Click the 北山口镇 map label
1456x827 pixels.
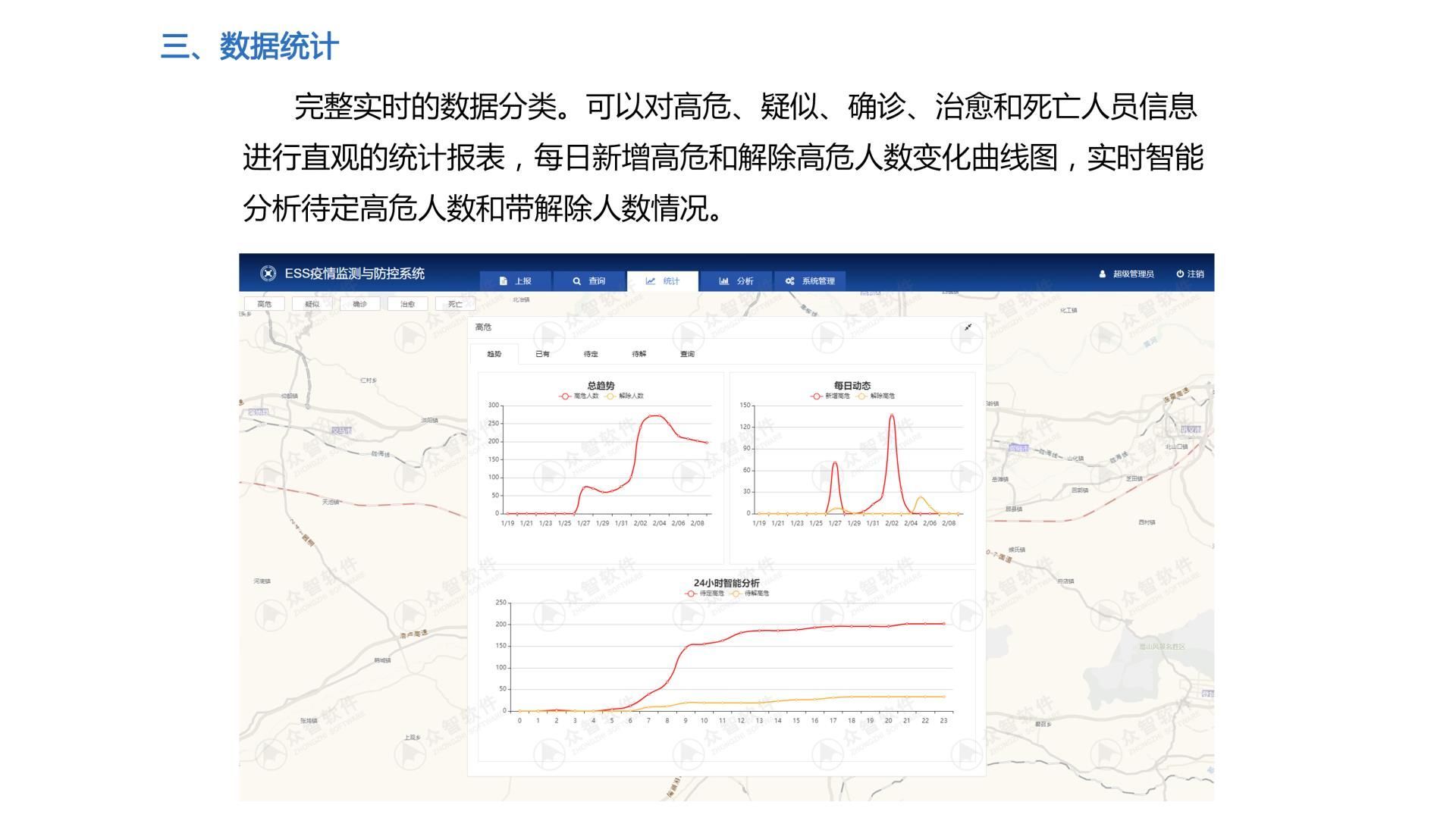[1176, 446]
